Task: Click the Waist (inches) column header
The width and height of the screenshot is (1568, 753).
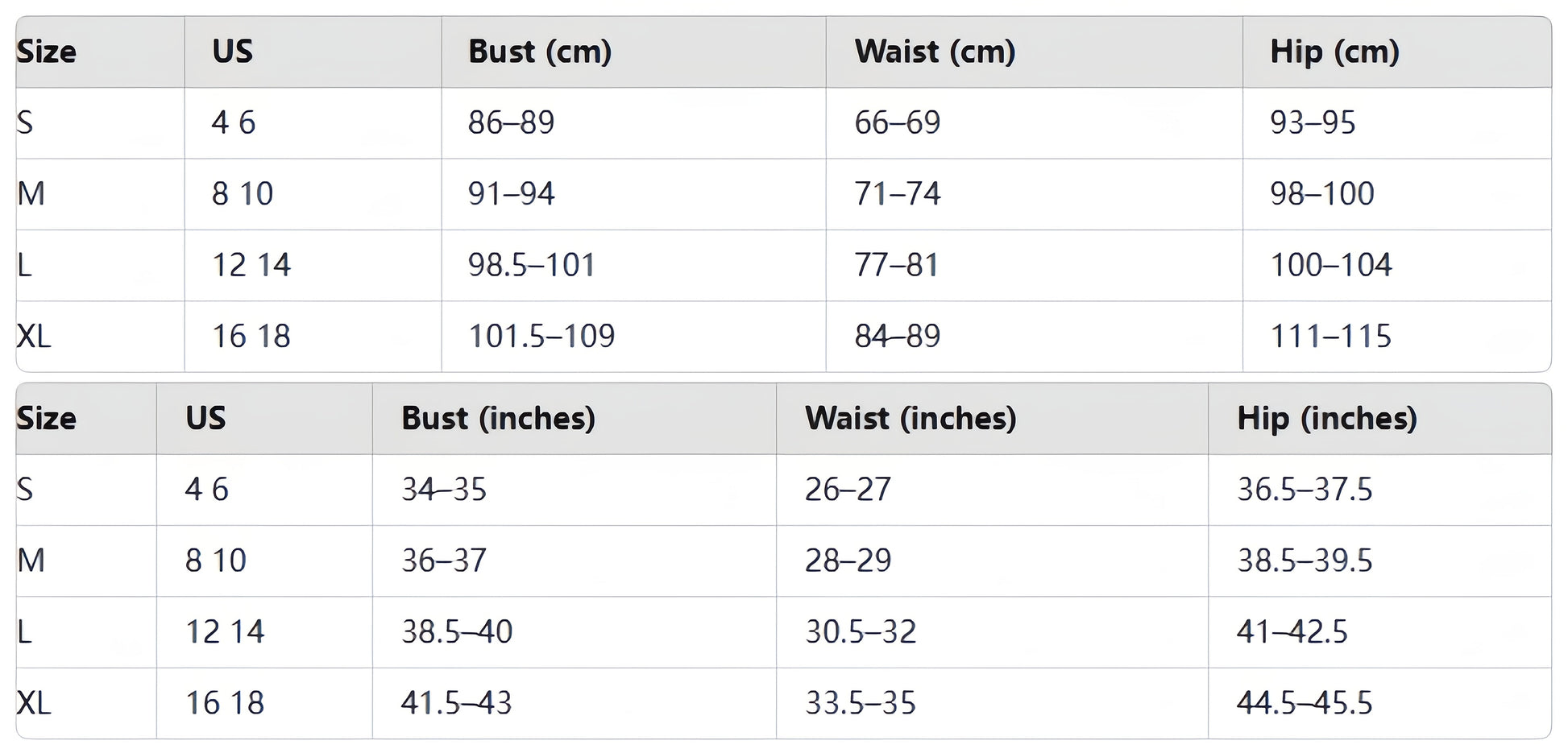Action: pyautogui.click(x=911, y=419)
